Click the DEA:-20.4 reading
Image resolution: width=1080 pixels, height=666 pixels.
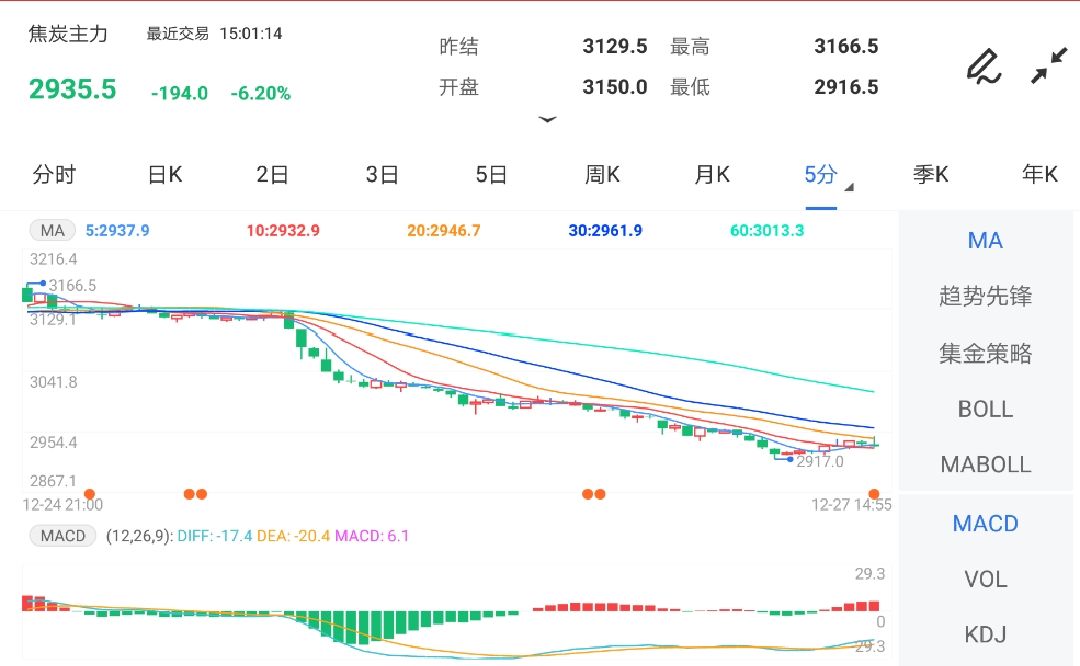tap(293, 536)
